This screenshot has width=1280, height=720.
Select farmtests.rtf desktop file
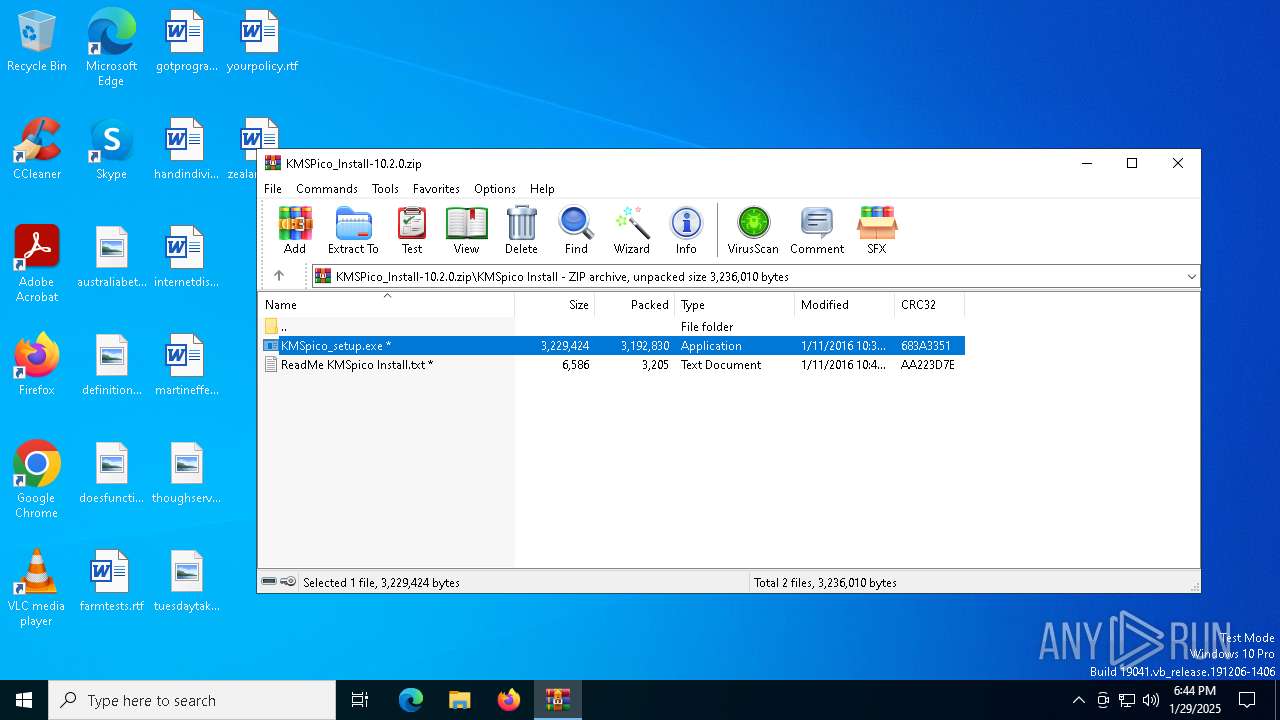point(111,581)
